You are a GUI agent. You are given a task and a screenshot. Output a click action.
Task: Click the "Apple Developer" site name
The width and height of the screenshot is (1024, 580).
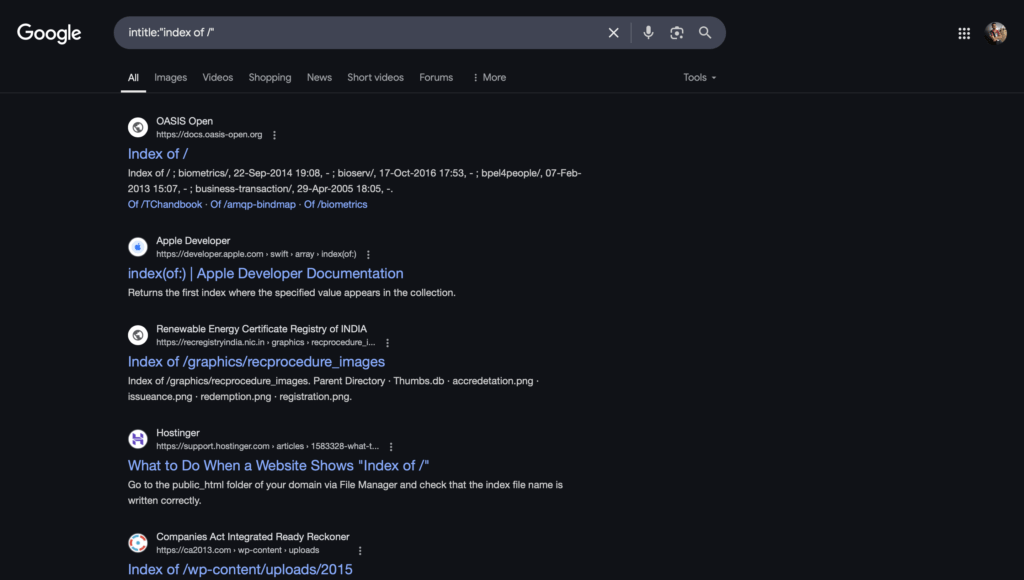tap(193, 240)
